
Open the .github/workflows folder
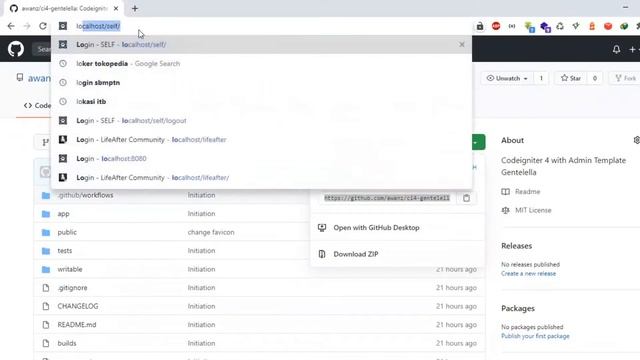coord(85,195)
